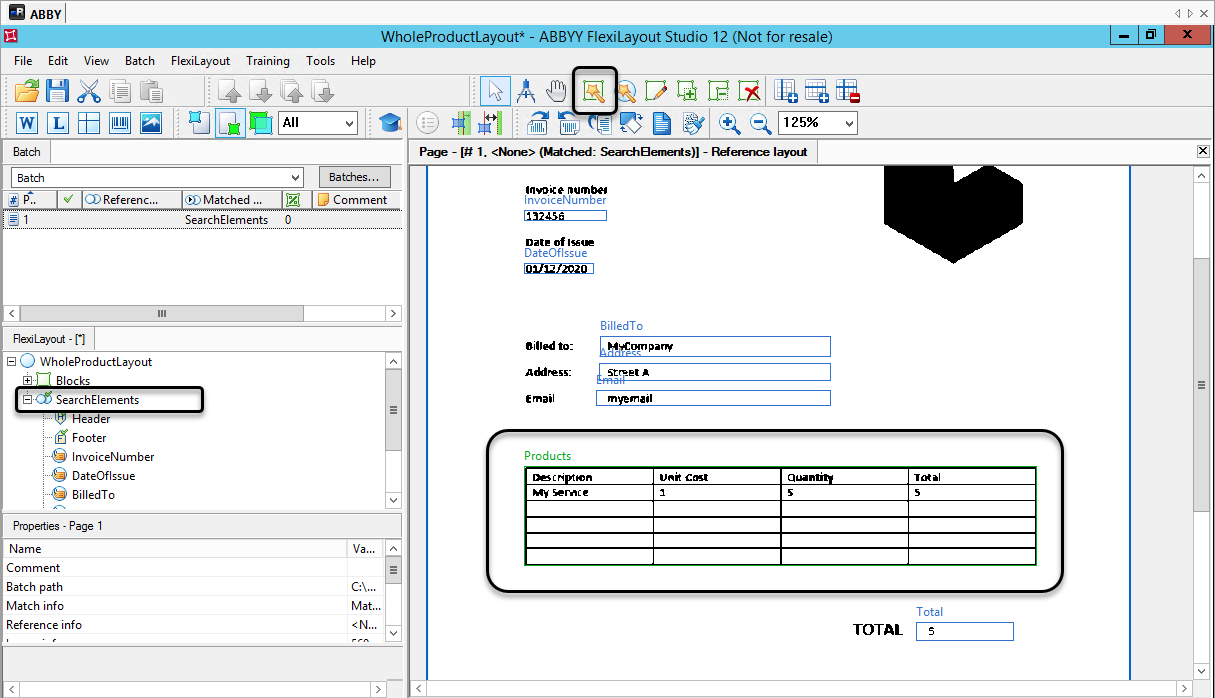Click the document page icon in toolbar
The height and width of the screenshot is (698, 1215).
tap(662, 123)
